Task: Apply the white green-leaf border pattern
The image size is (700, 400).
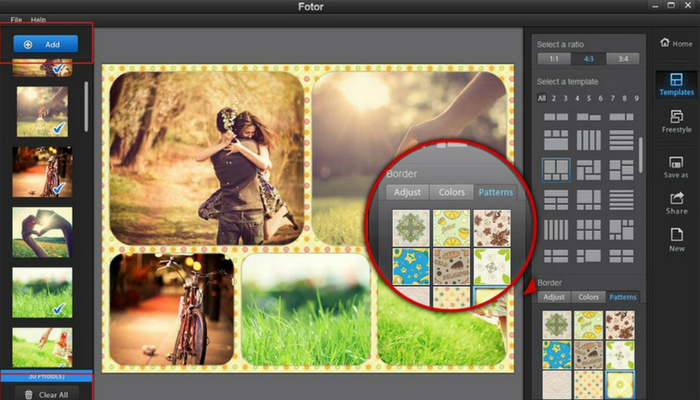Action: pos(620,355)
